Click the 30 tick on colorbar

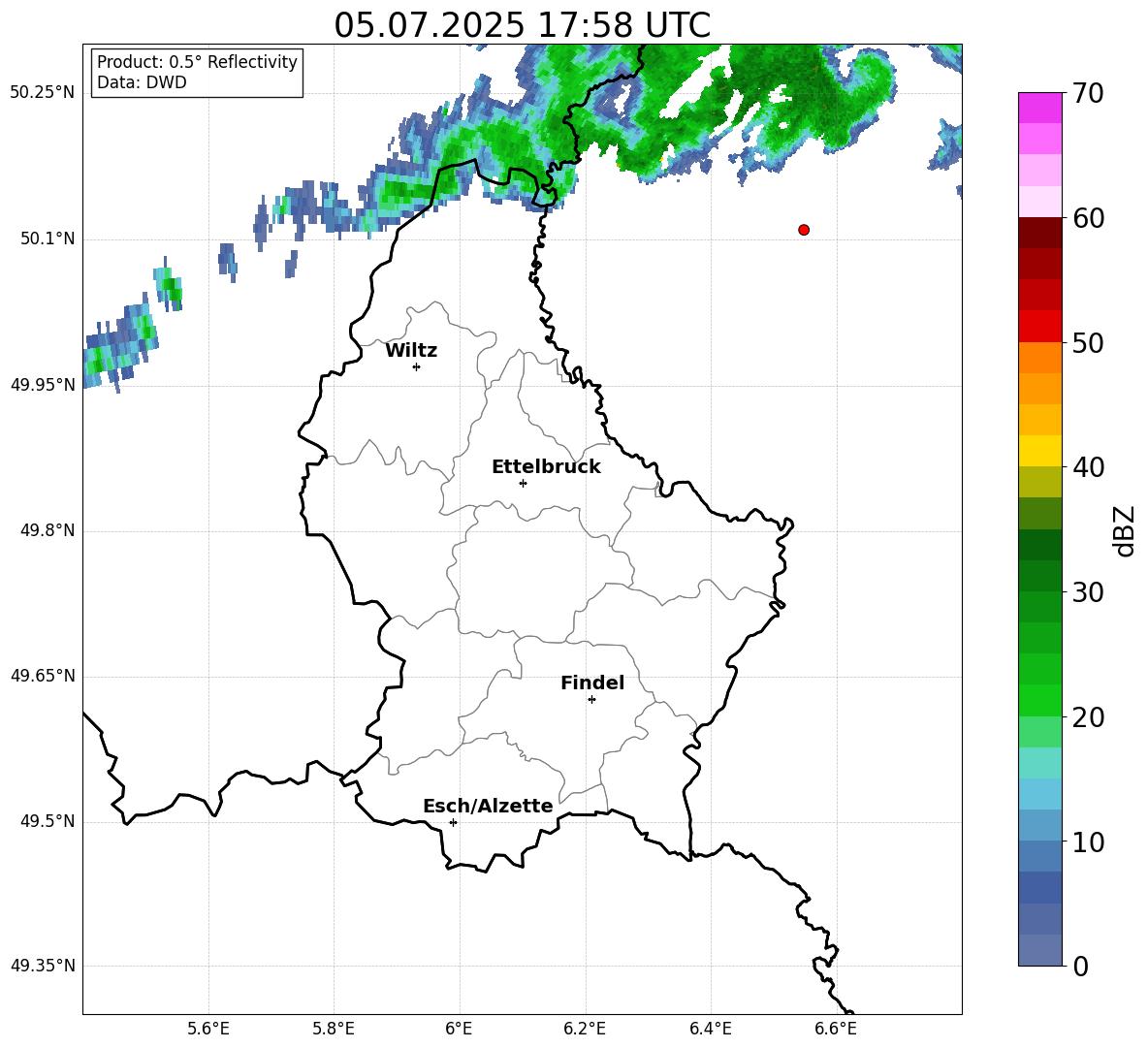point(1088,592)
